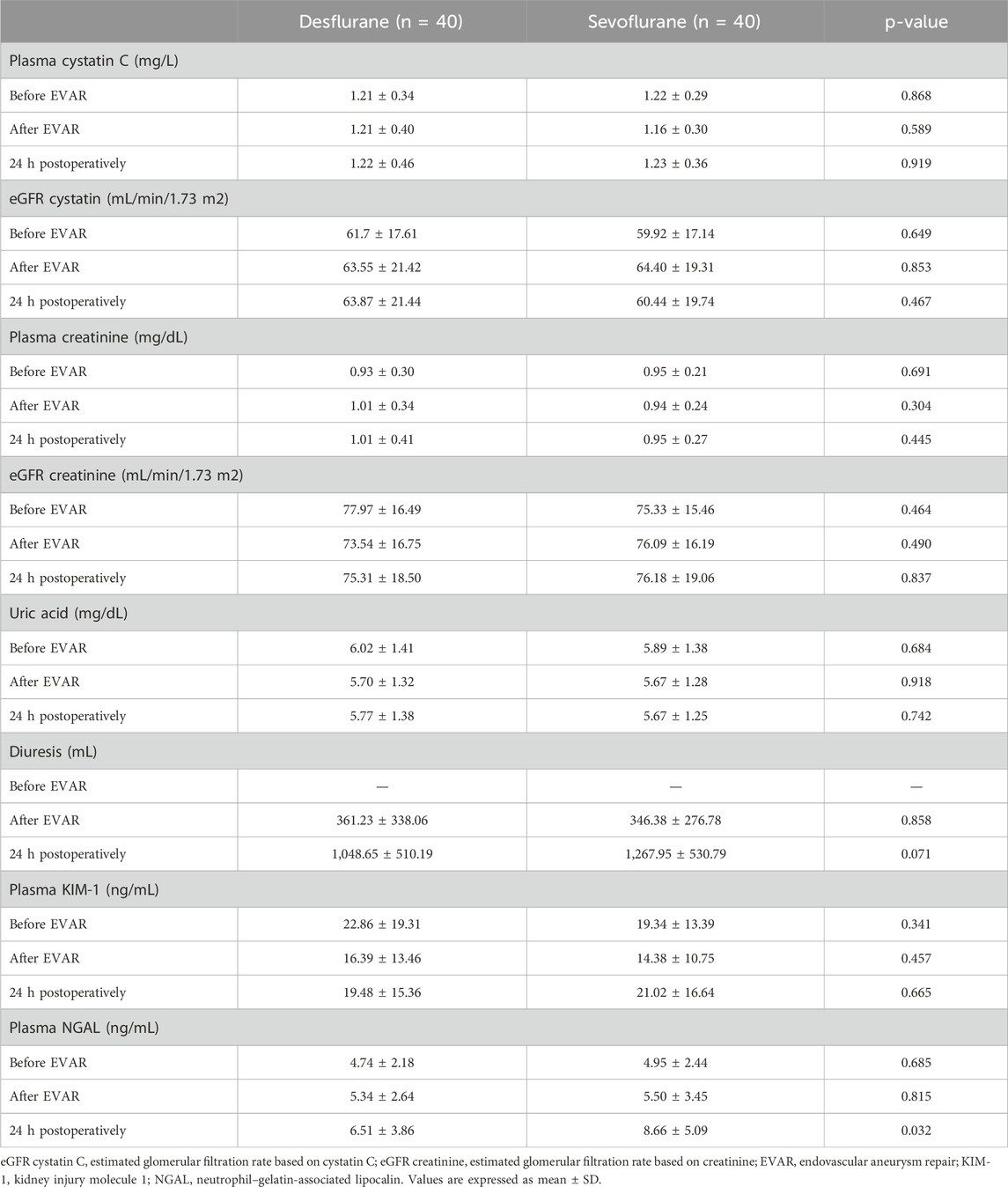
Task: Select the cell reading 22.86 ± 19.31
Action: tap(381, 925)
